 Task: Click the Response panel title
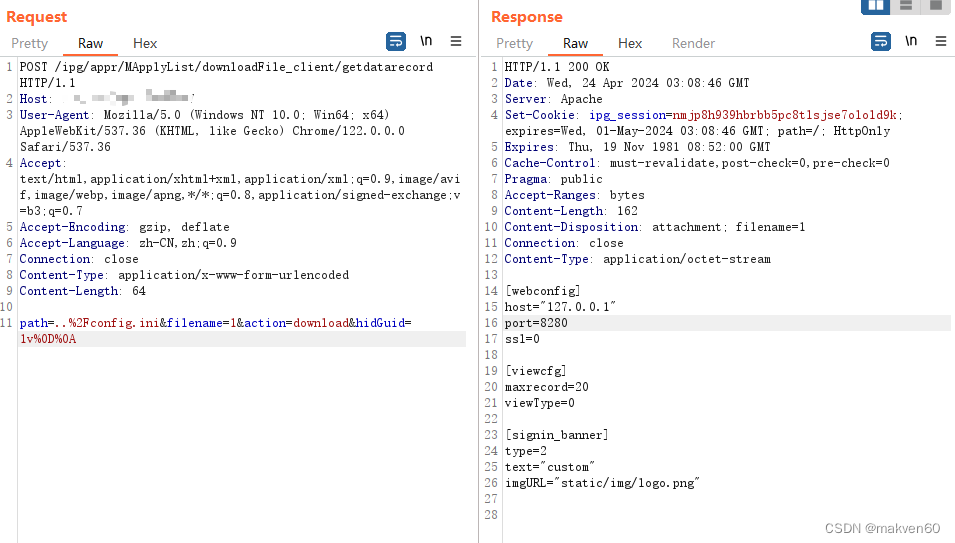coord(527,17)
